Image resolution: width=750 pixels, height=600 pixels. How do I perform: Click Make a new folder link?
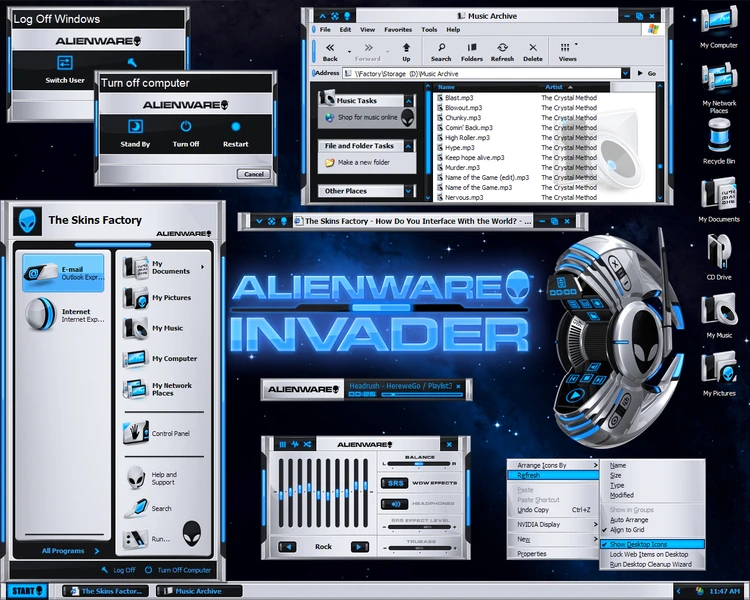coord(364,163)
